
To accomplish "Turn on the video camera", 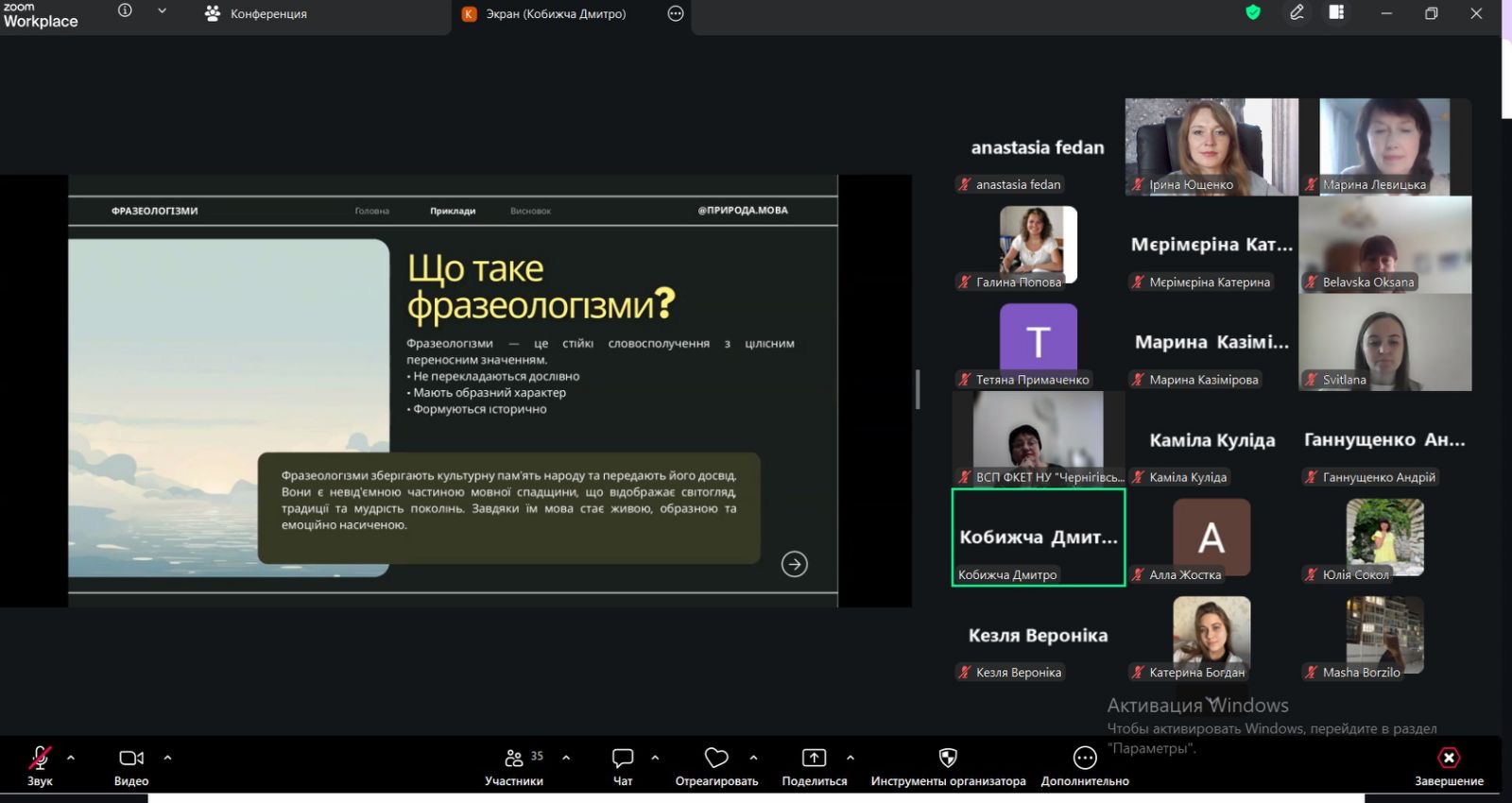I will pyautogui.click(x=131, y=759).
